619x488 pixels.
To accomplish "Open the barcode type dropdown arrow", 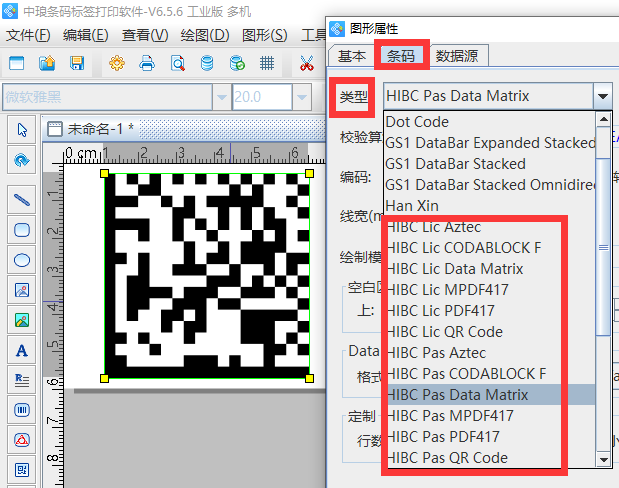I will point(603,96).
